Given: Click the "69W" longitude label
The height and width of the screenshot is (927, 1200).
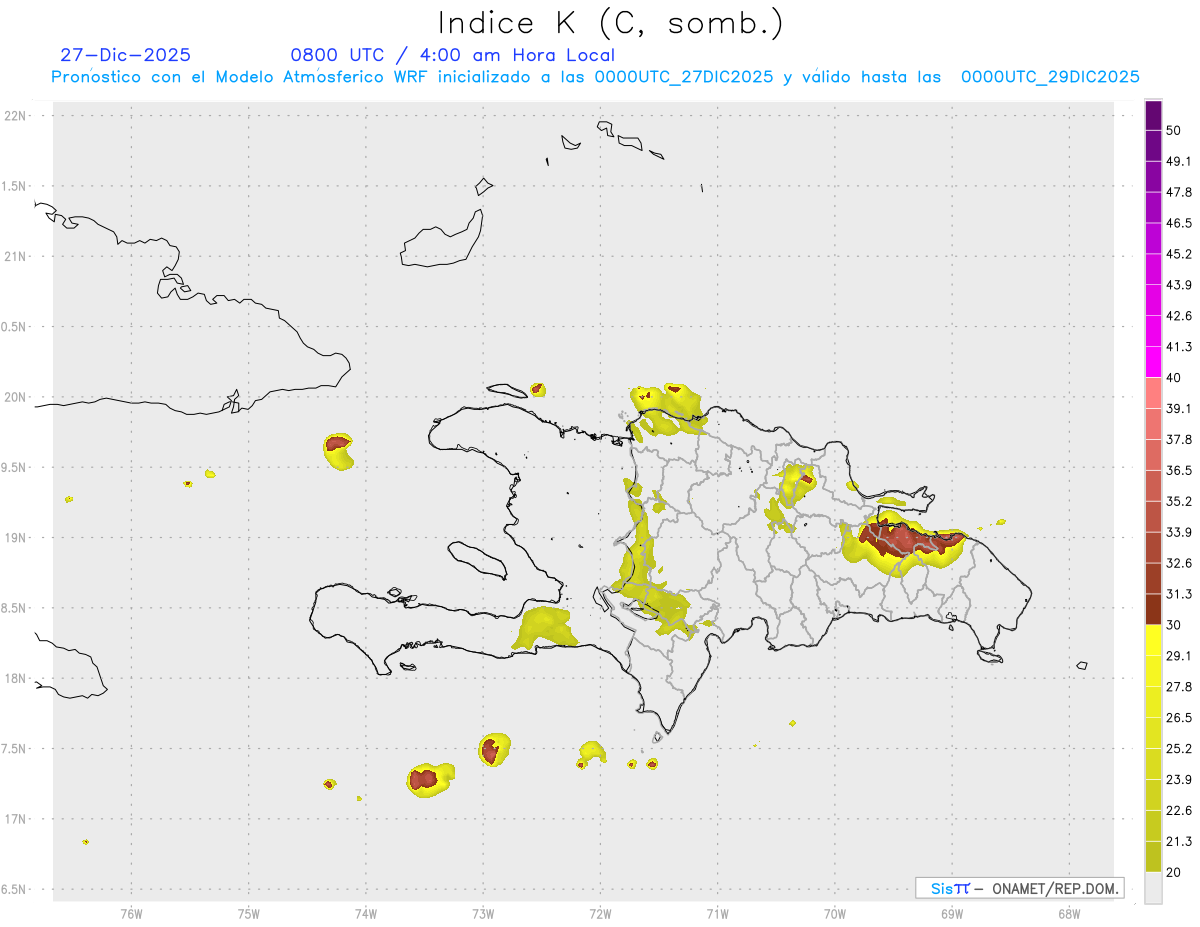Looking at the screenshot, I should 952,913.
